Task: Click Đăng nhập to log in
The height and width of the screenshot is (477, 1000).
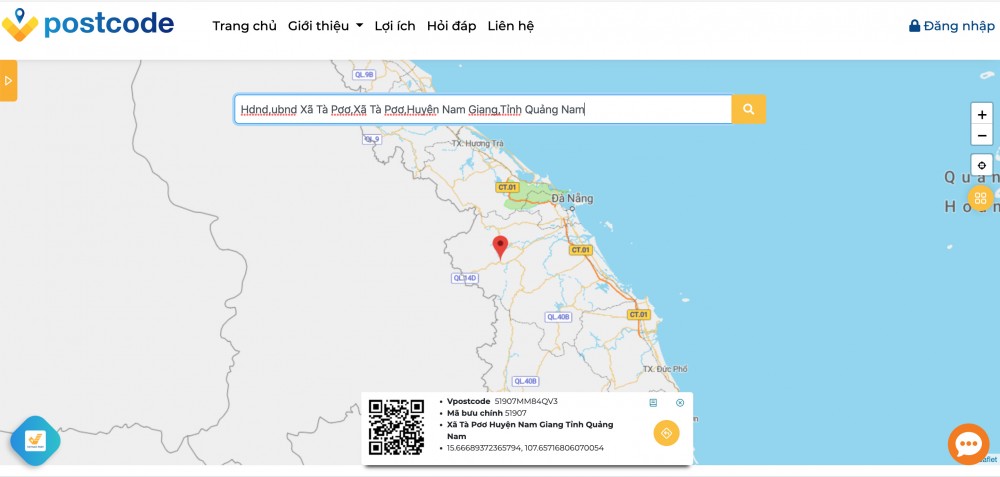Action: tap(951, 26)
